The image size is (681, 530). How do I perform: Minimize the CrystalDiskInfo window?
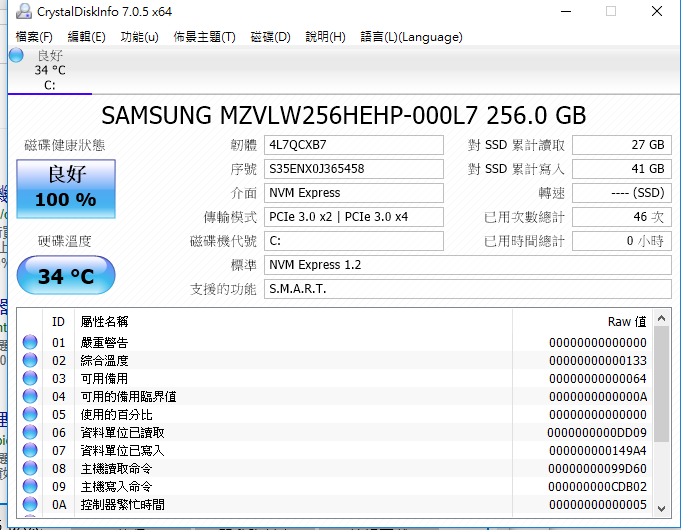click(x=566, y=11)
